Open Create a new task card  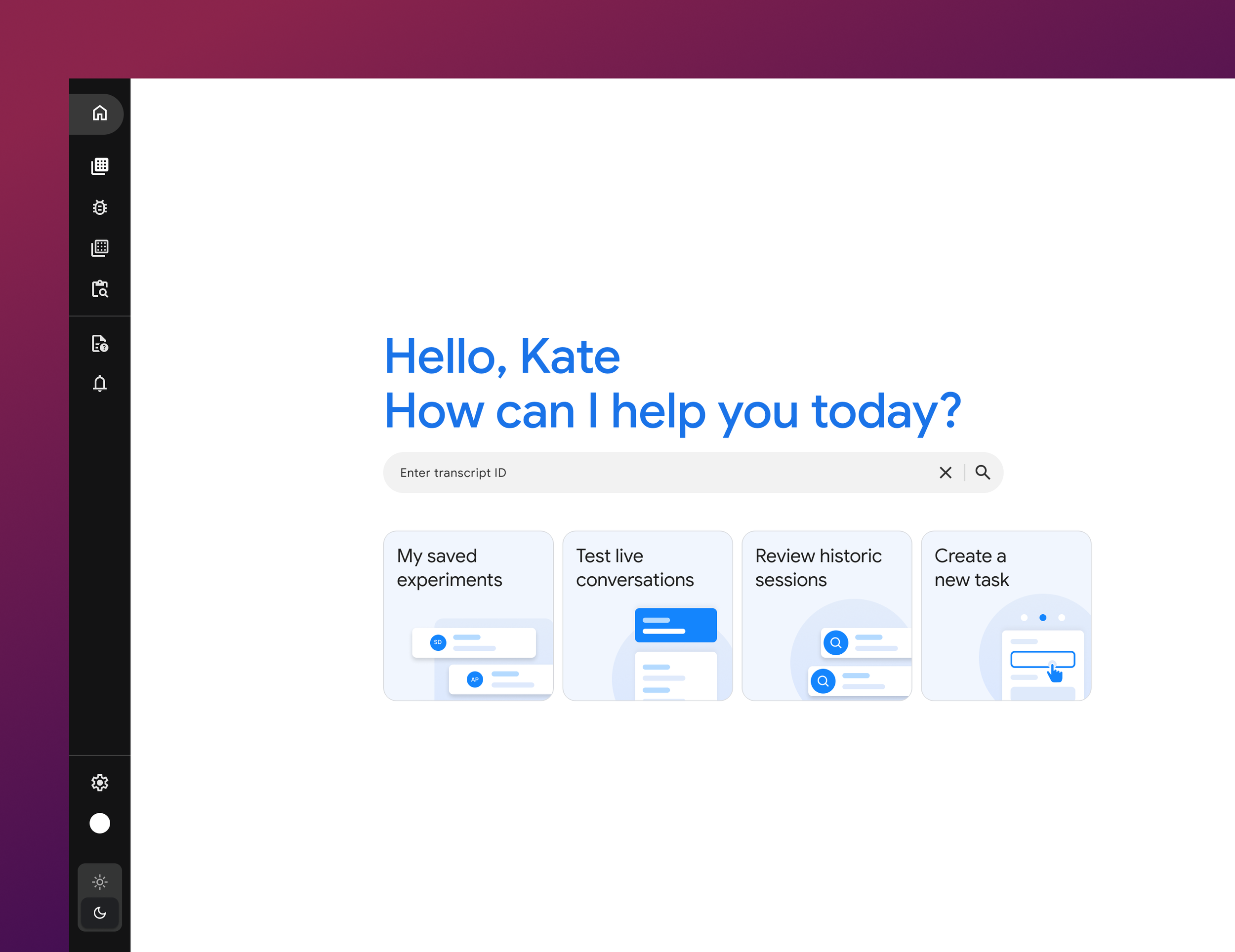click(1005, 615)
